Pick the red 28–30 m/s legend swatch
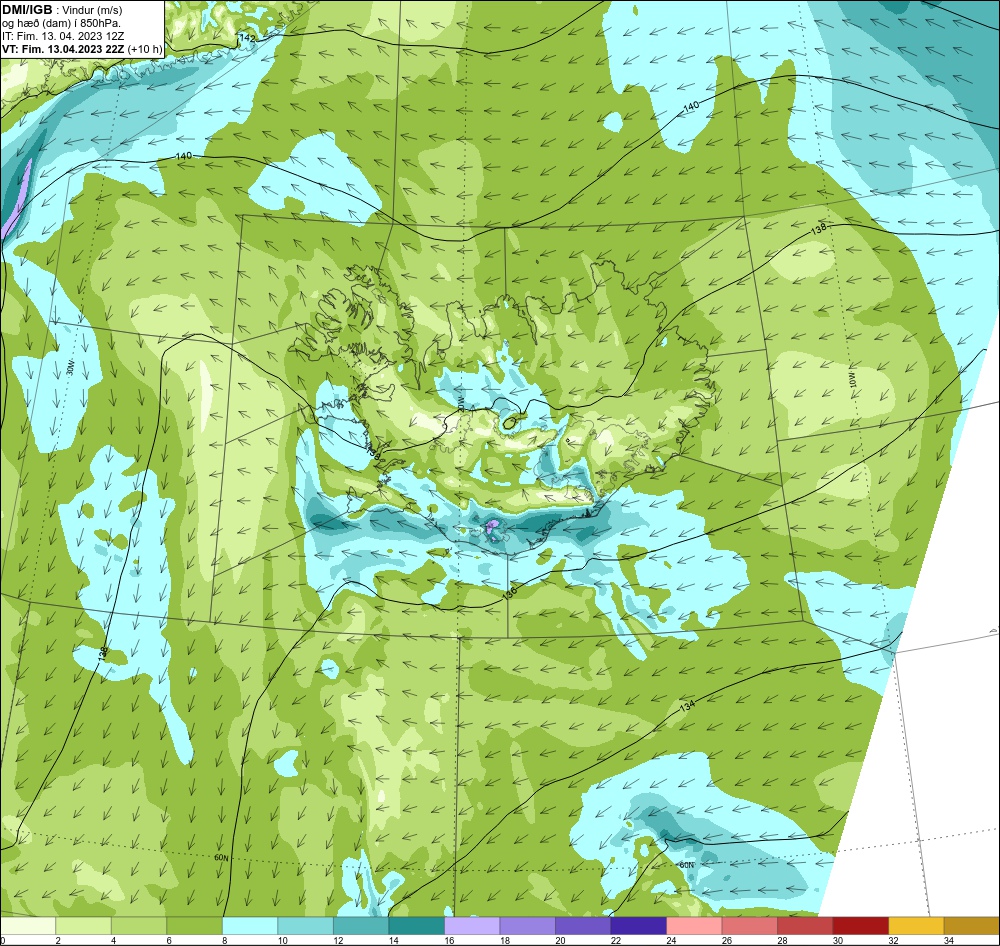This screenshot has height=946, width=1000. tap(805, 925)
